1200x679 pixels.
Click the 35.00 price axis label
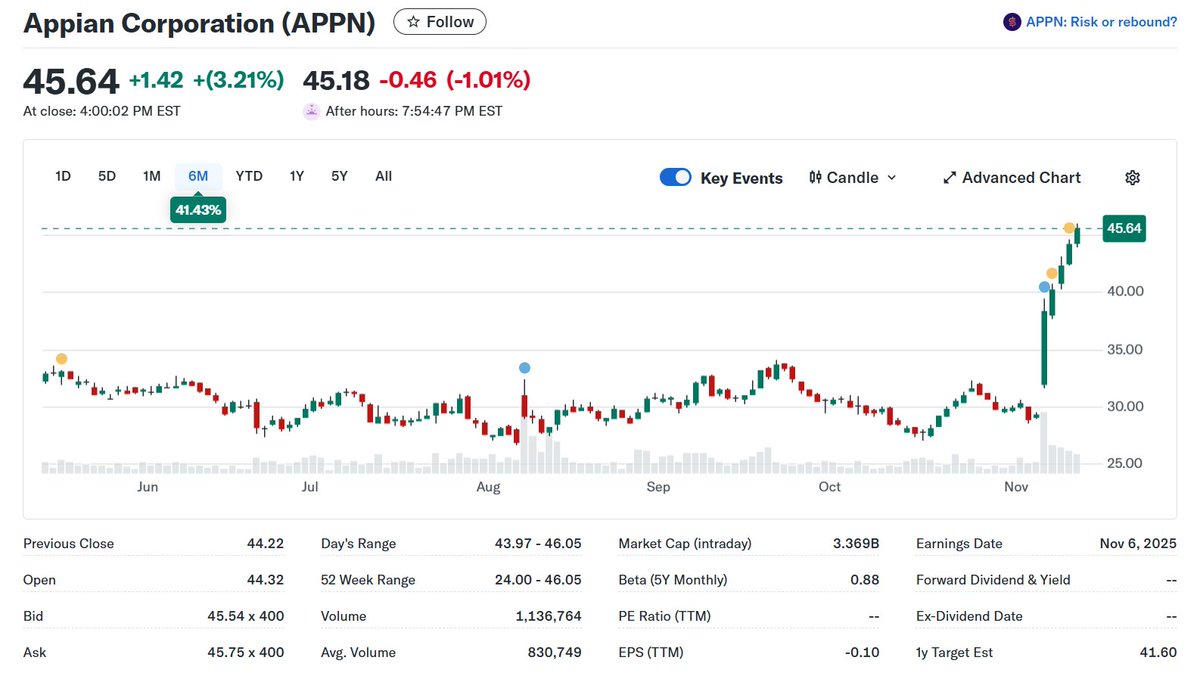tap(1124, 349)
